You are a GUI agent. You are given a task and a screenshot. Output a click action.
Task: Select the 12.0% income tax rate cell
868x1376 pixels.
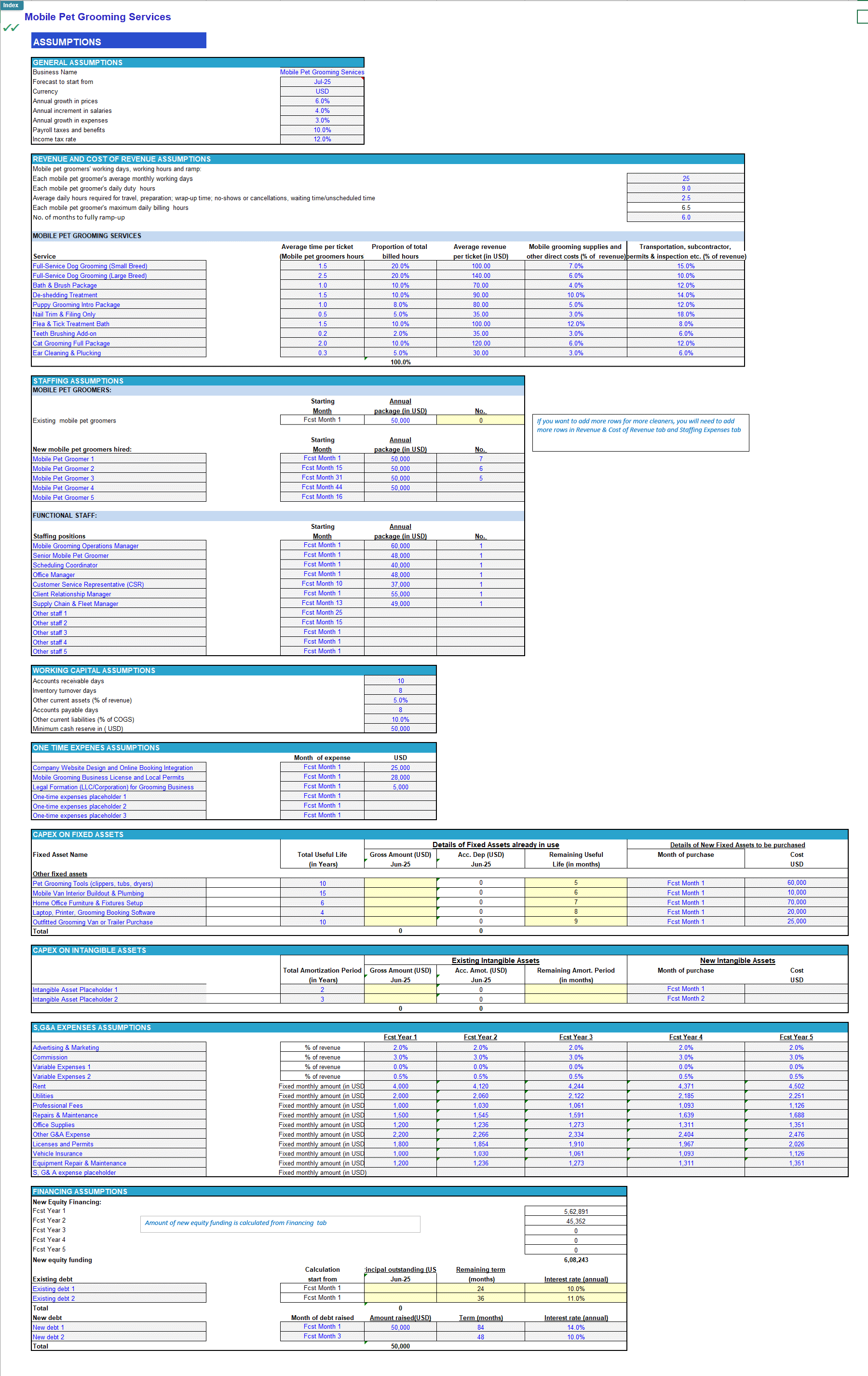[x=322, y=139]
